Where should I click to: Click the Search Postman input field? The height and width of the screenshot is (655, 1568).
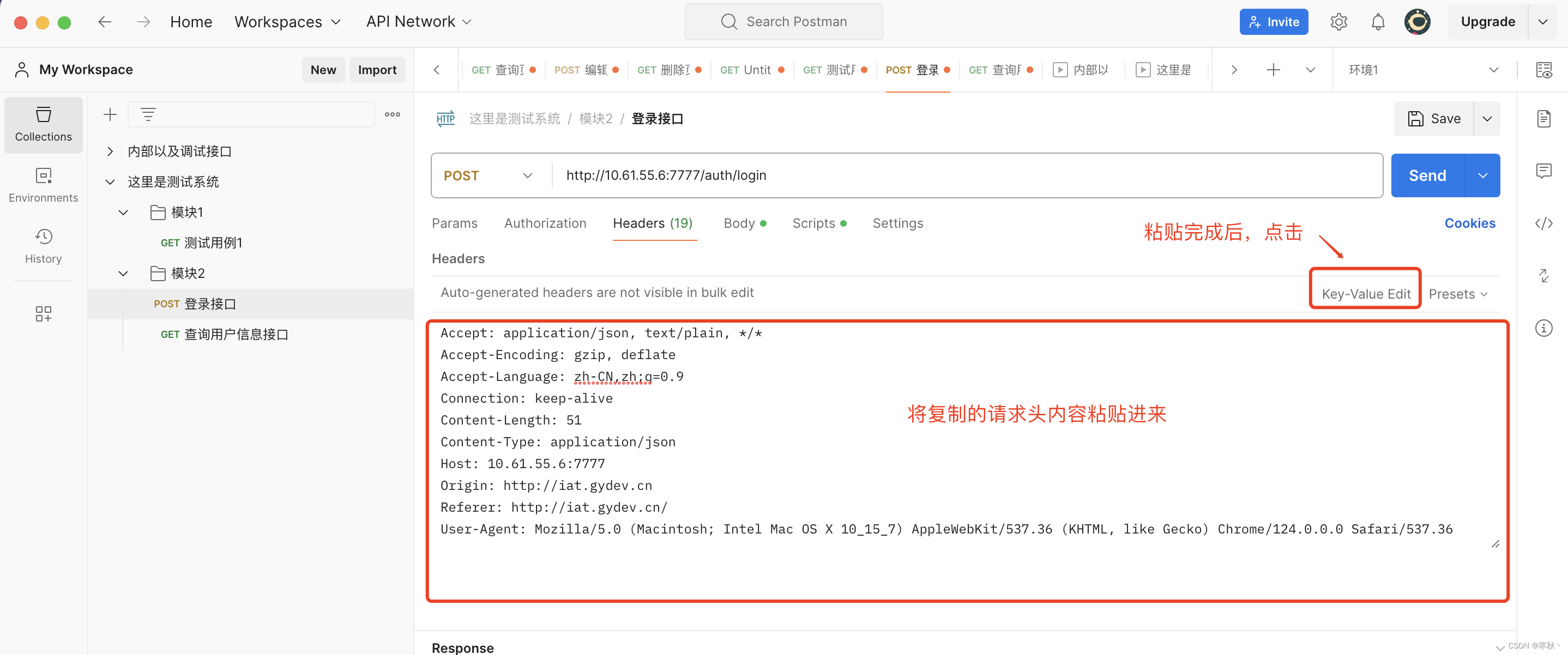[784, 21]
